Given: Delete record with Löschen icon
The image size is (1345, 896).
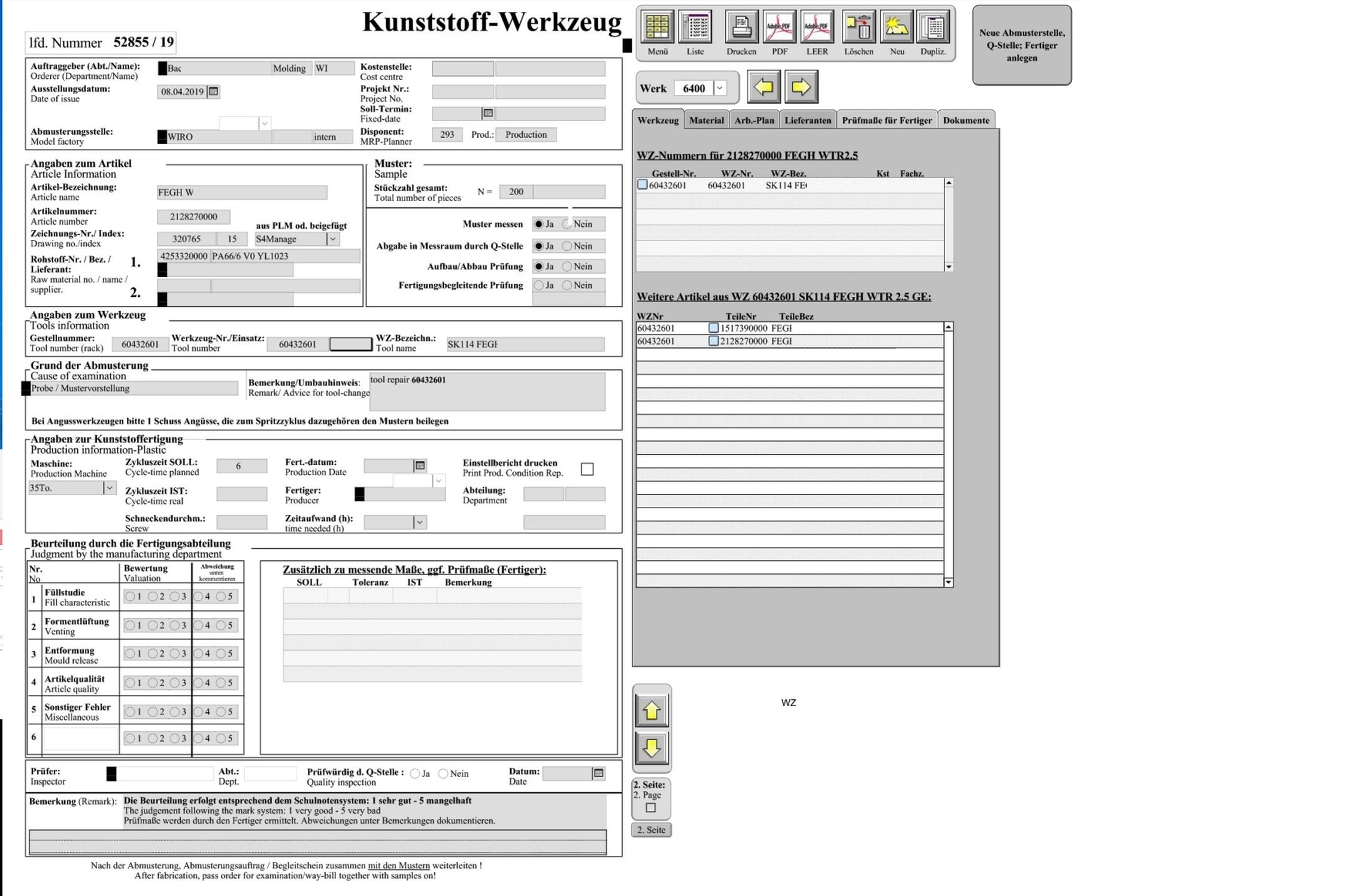Looking at the screenshot, I should (x=859, y=27).
